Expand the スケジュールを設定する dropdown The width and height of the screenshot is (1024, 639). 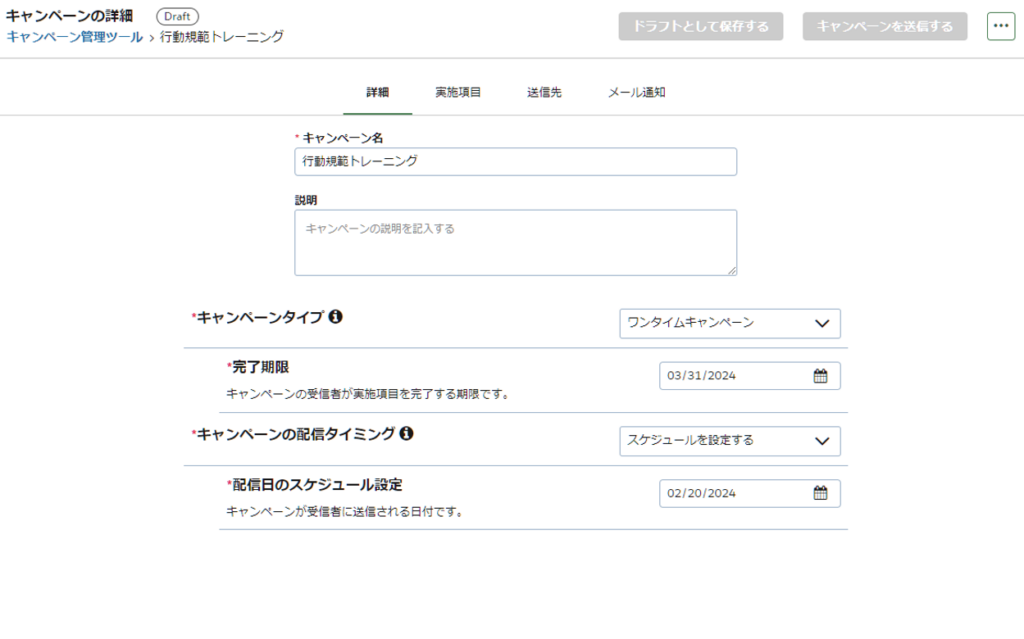tap(729, 441)
